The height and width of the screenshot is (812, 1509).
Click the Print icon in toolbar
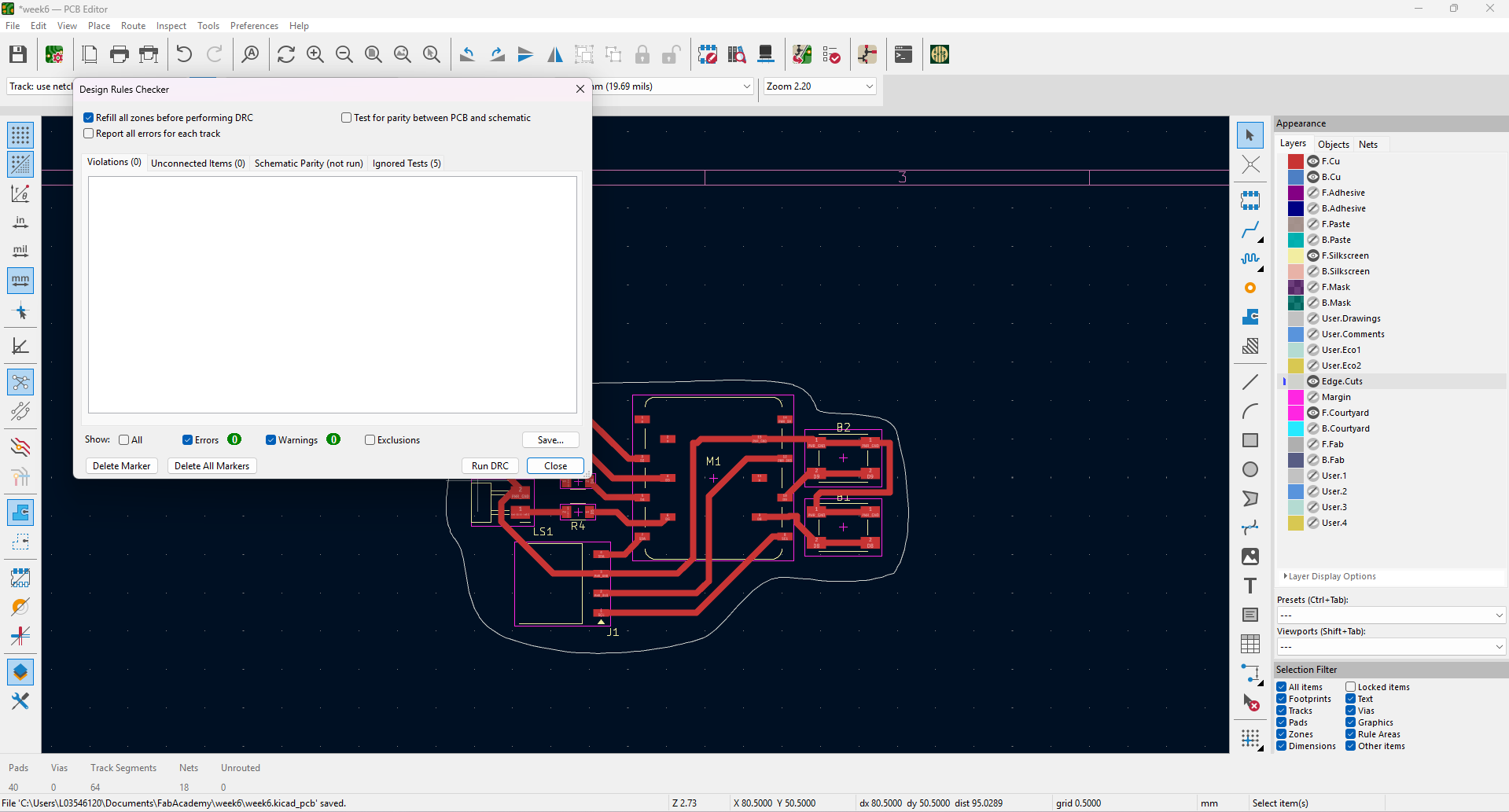click(120, 54)
